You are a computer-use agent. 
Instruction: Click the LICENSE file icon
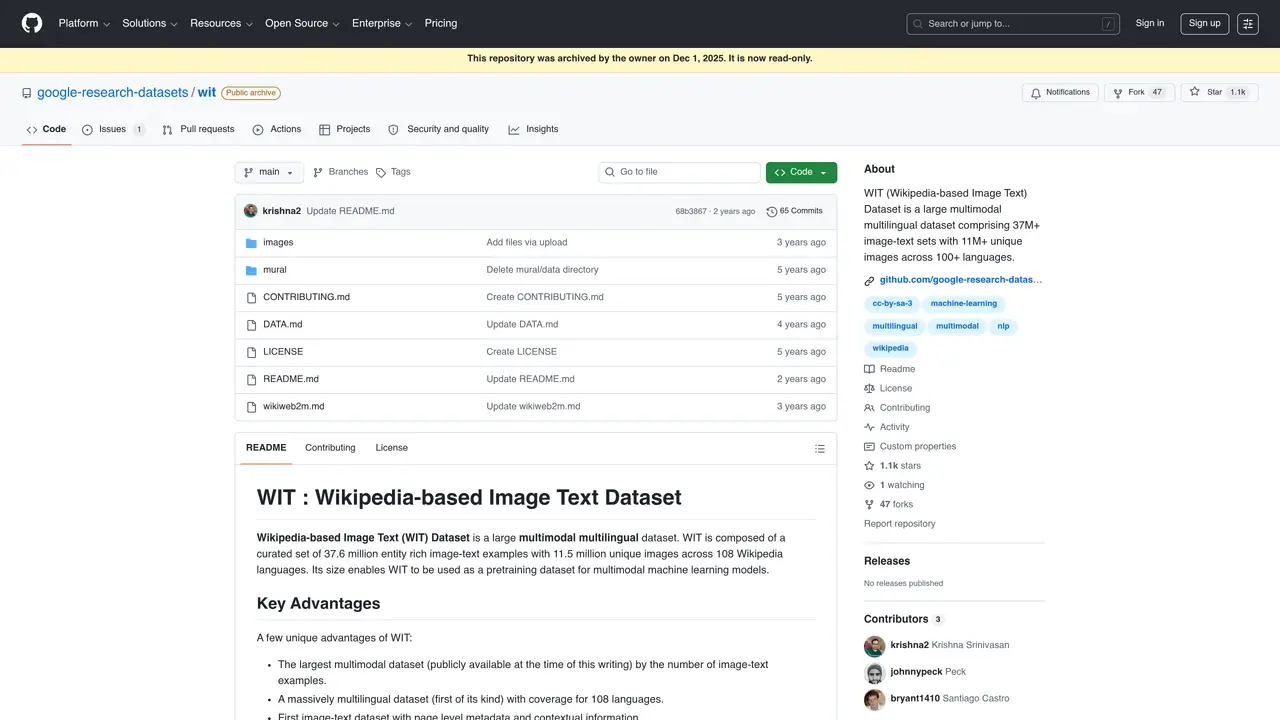252,352
